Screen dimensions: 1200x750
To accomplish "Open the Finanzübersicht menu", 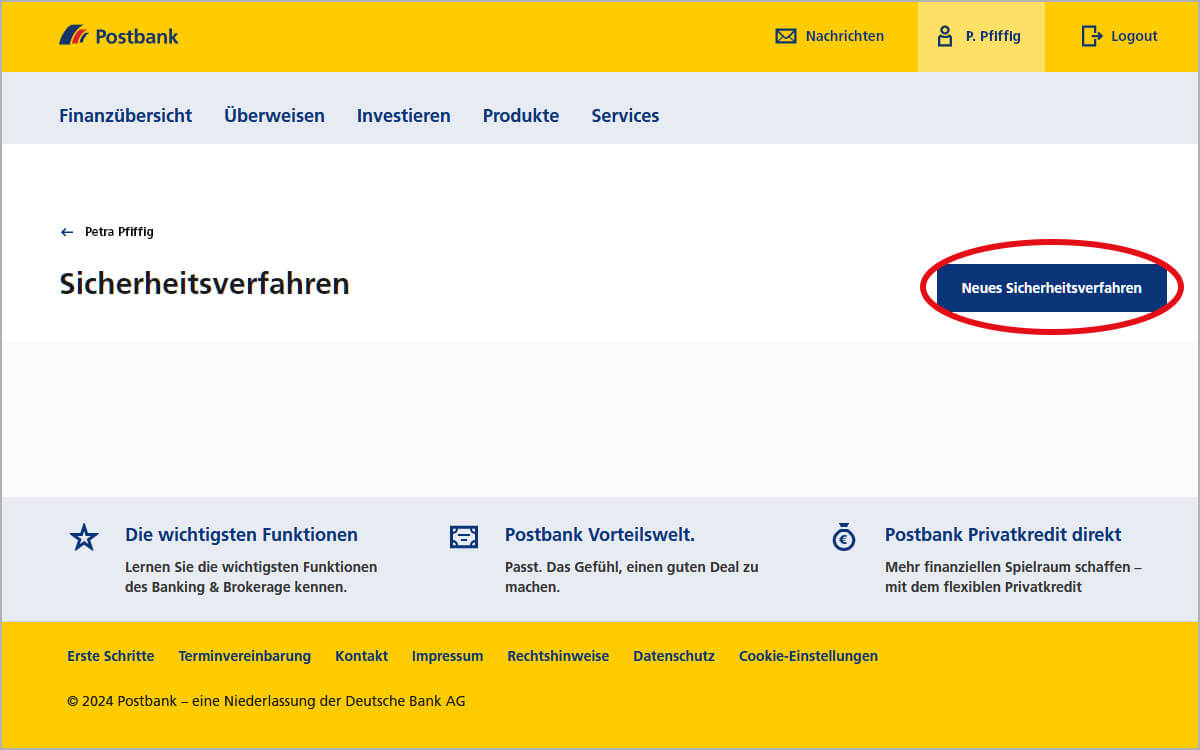I will coord(125,115).
